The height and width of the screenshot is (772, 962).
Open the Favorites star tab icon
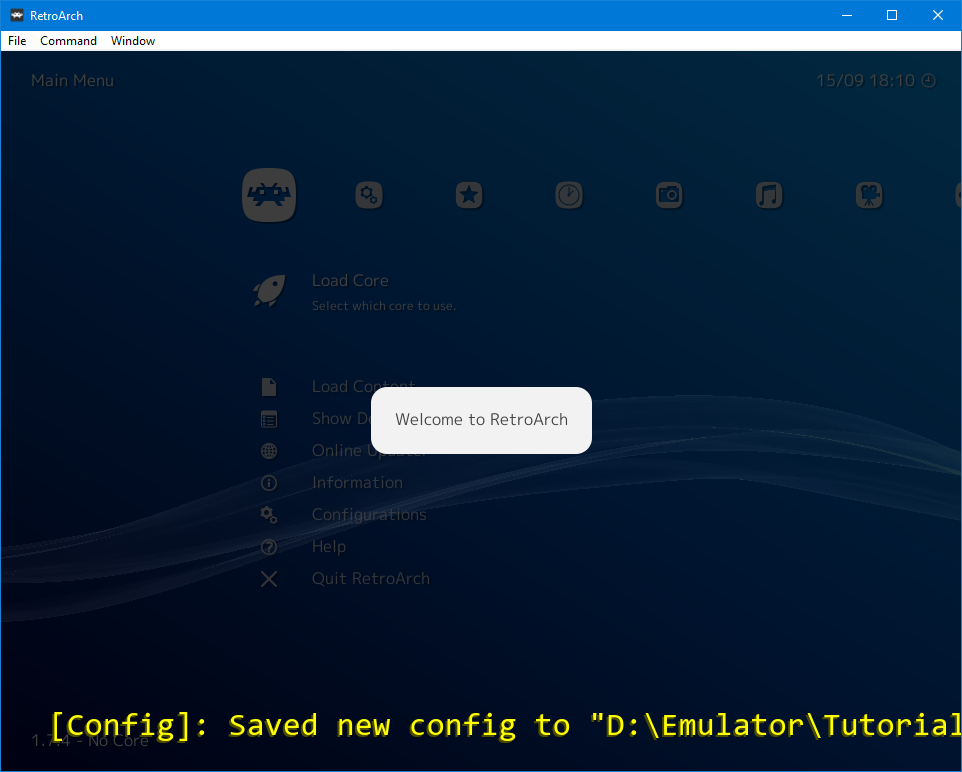469,196
